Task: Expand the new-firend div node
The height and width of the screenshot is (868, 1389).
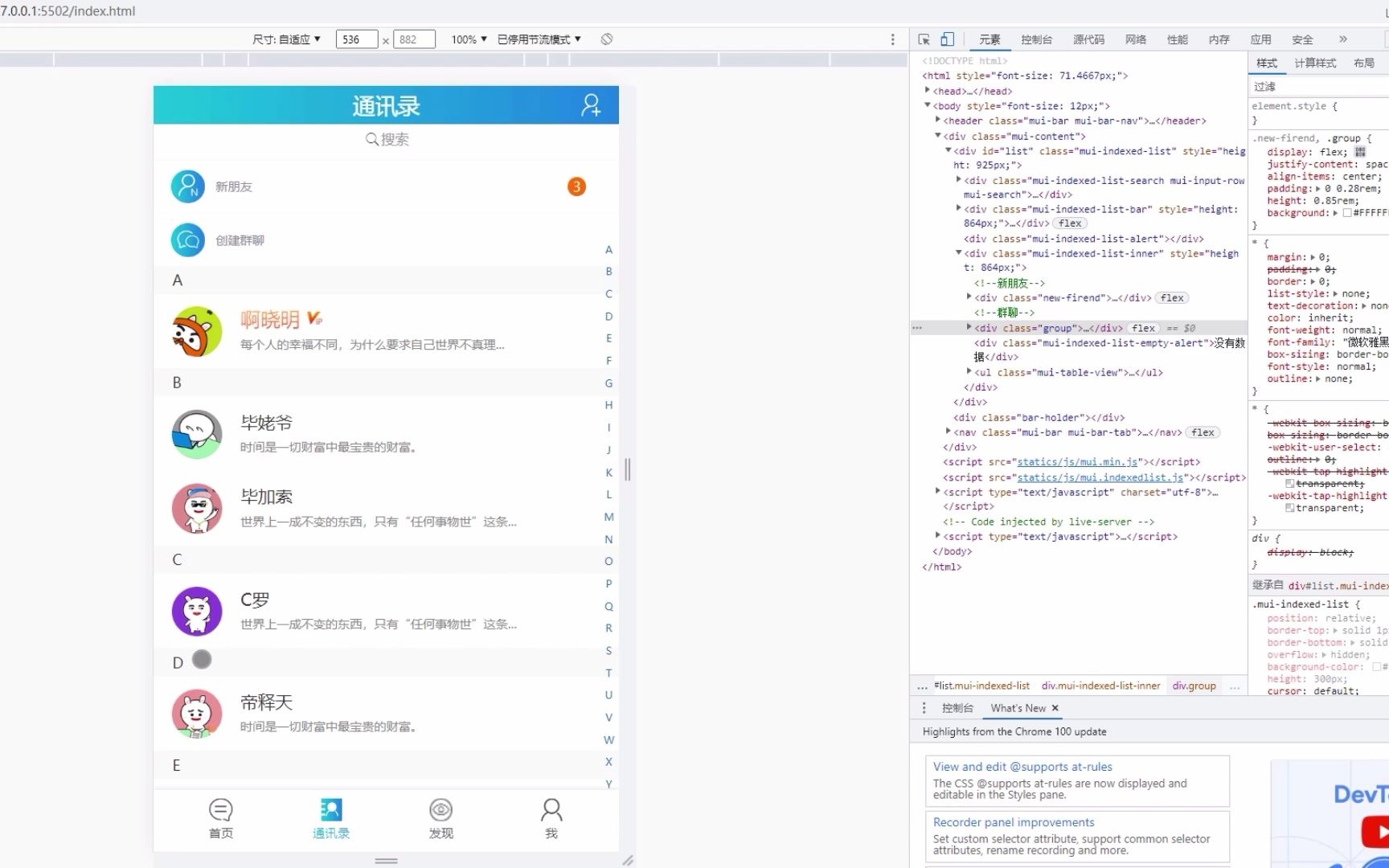Action: (x=969, y=297)
